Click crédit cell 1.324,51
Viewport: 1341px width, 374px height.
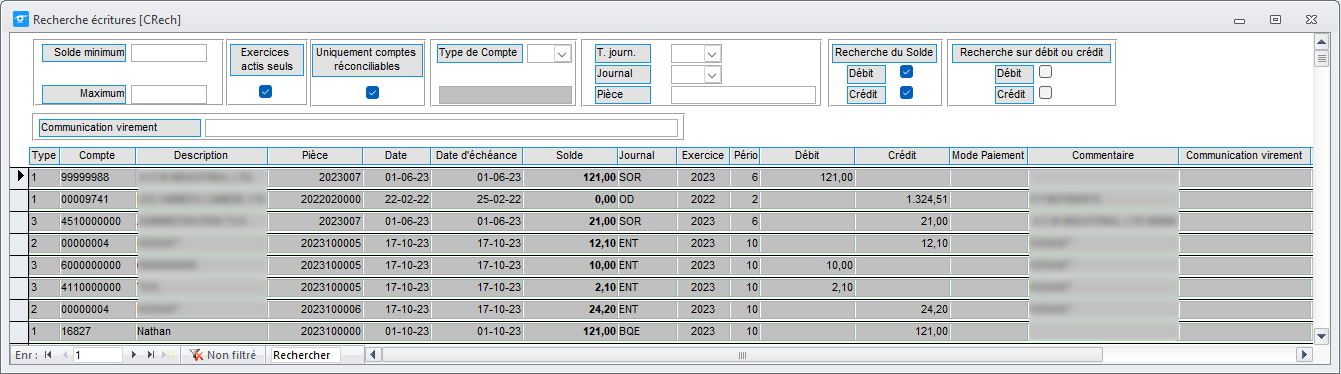[x=902, y=199]
